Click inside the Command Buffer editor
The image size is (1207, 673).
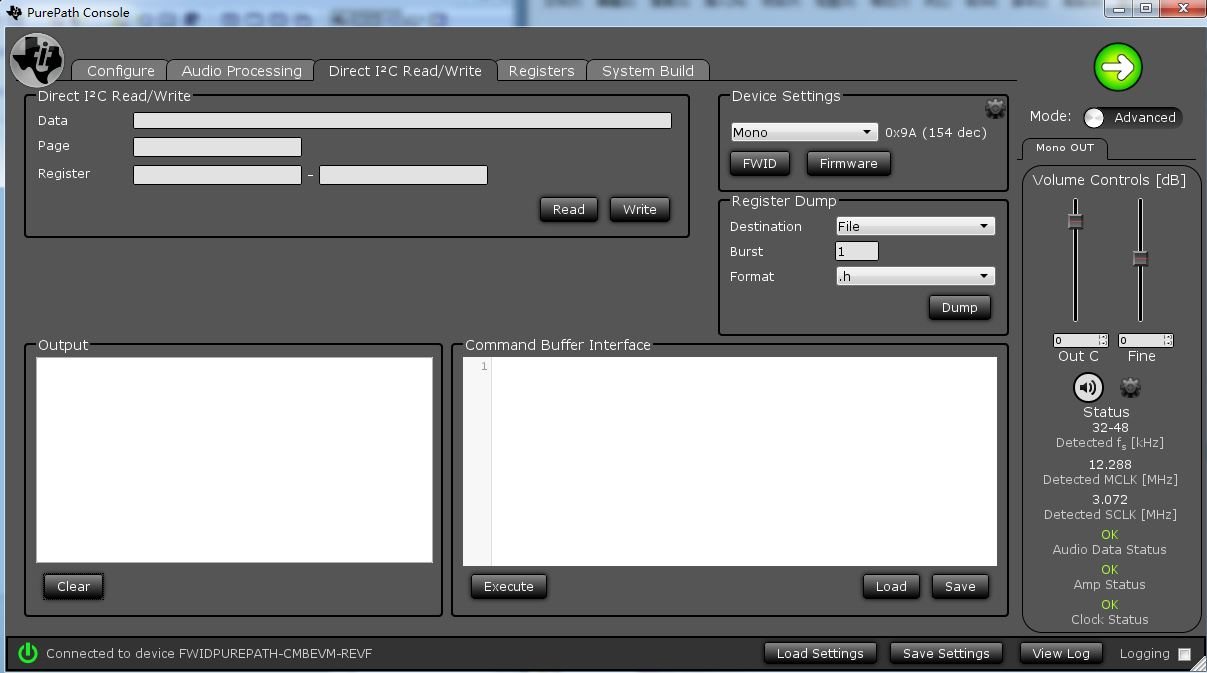[744, 461]
